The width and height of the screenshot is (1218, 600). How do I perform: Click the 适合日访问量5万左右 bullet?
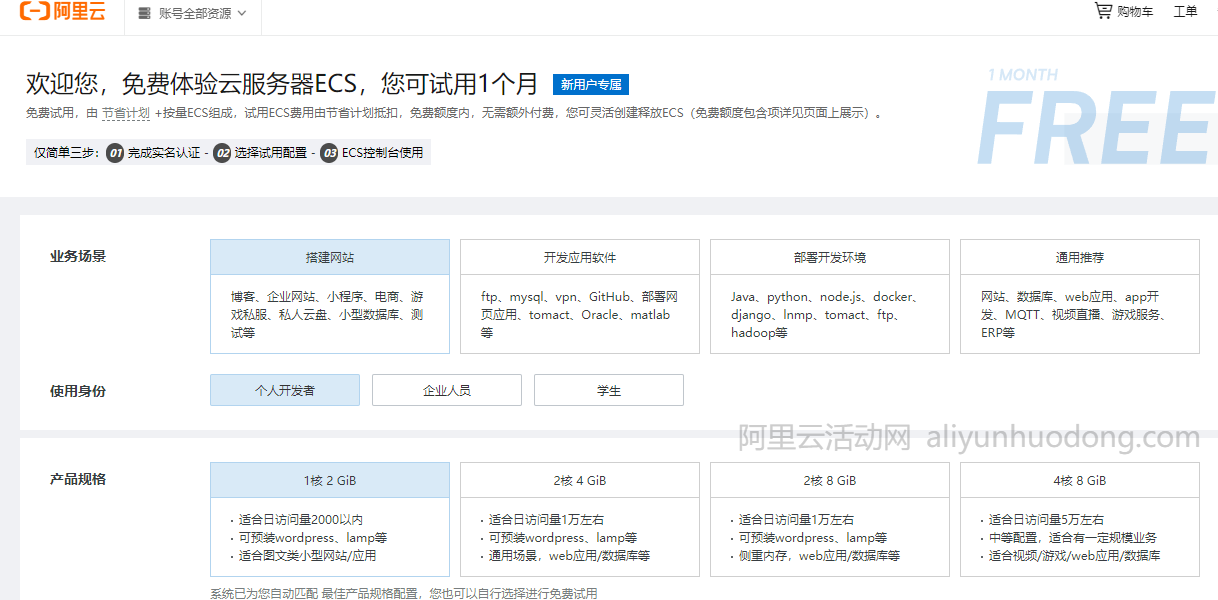pos(1047,520)
